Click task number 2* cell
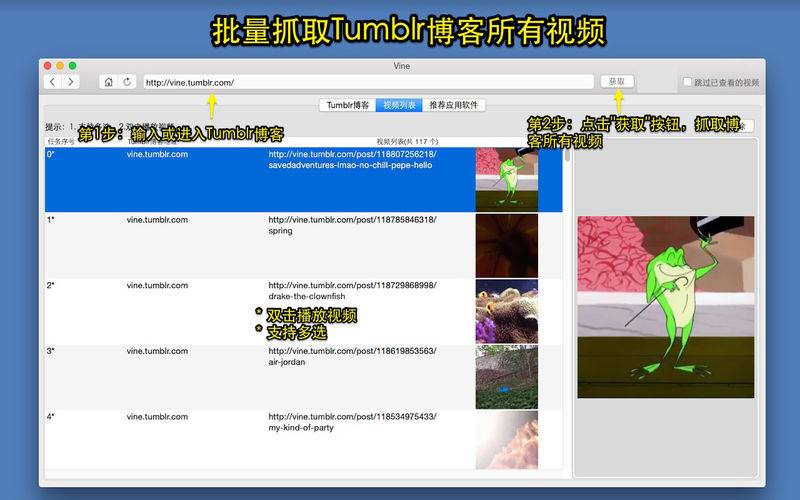 [51, 285]
